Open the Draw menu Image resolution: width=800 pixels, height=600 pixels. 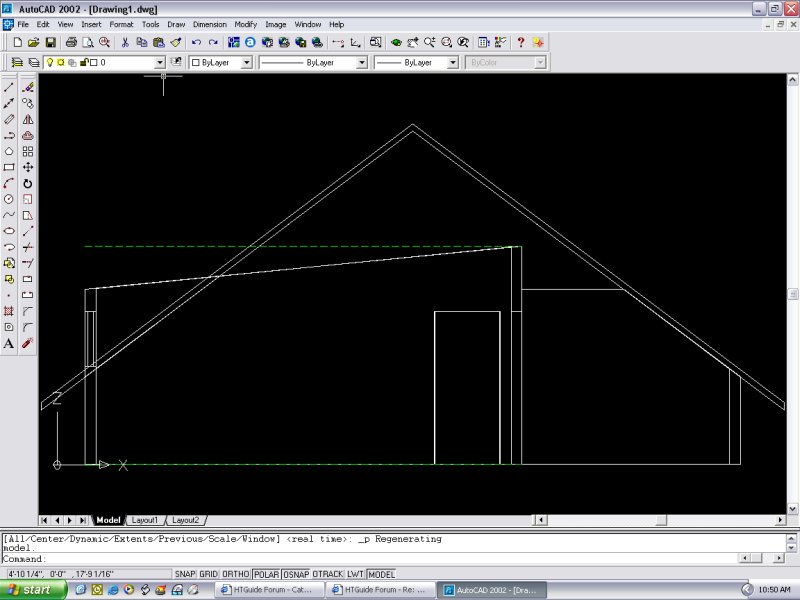pos(176,24)
